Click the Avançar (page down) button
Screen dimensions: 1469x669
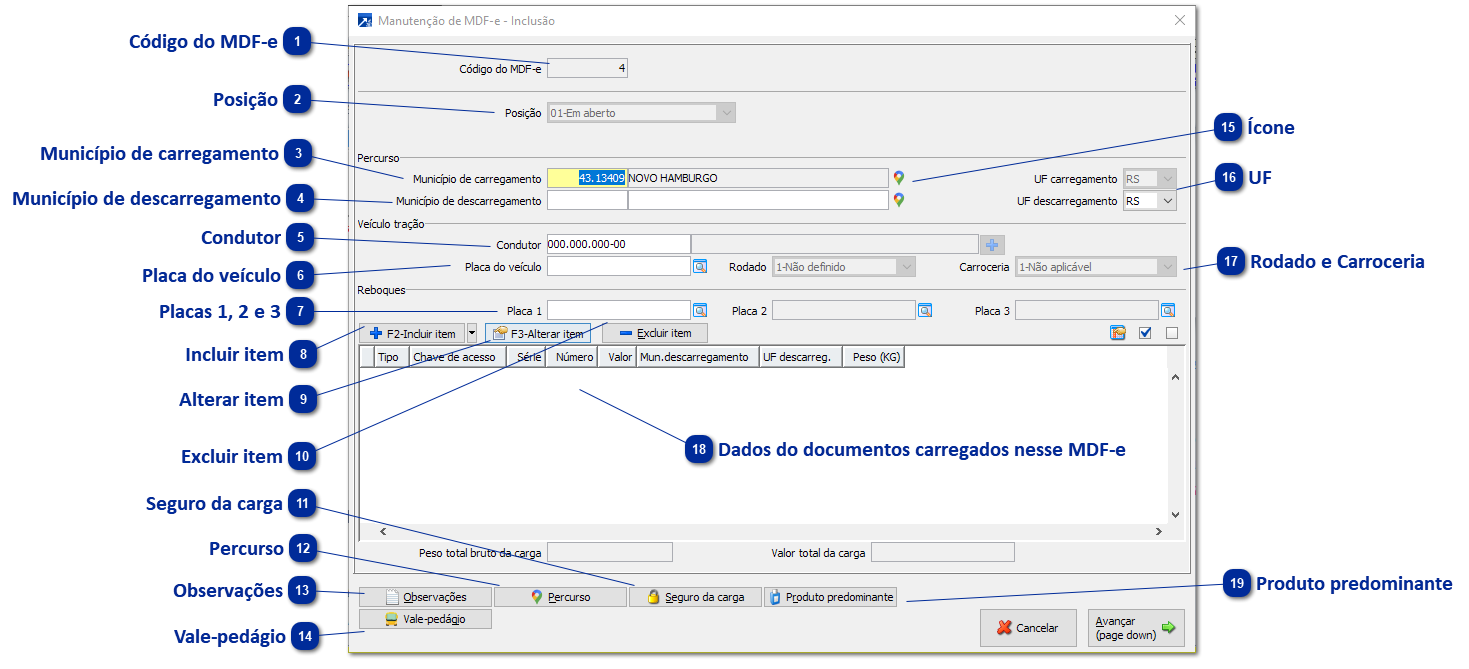tap(1136, 628)
